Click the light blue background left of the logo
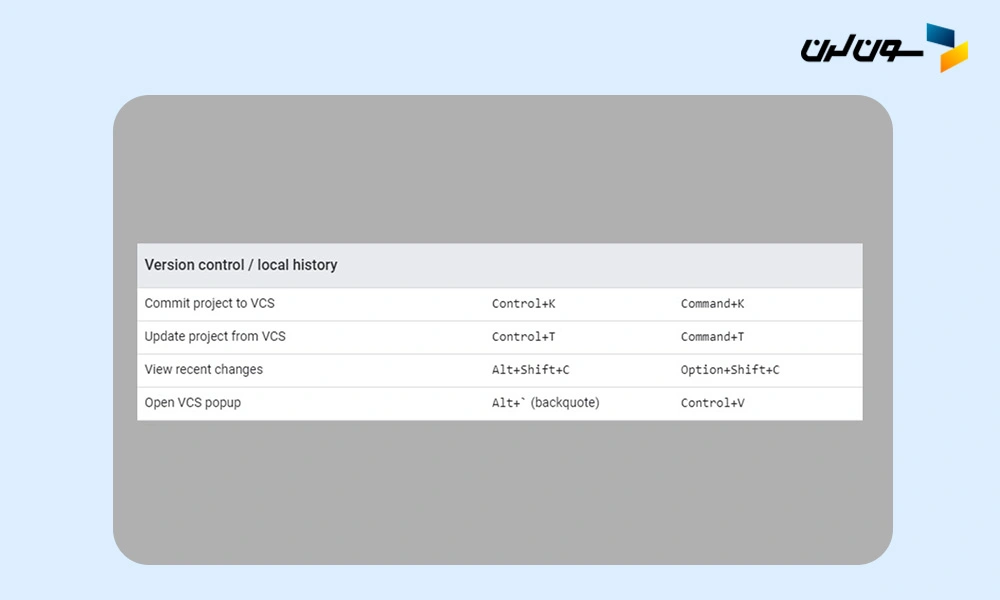The width and height of the screenshot is (1000, 600). [600, 47]
